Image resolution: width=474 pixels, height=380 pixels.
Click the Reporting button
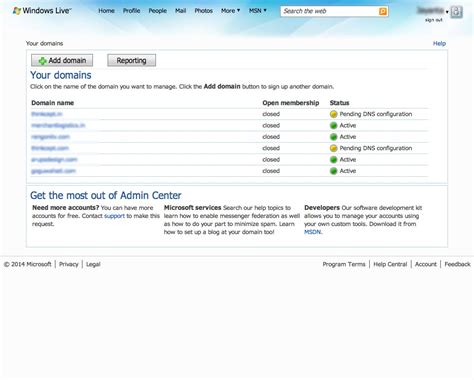coord(131,60)
